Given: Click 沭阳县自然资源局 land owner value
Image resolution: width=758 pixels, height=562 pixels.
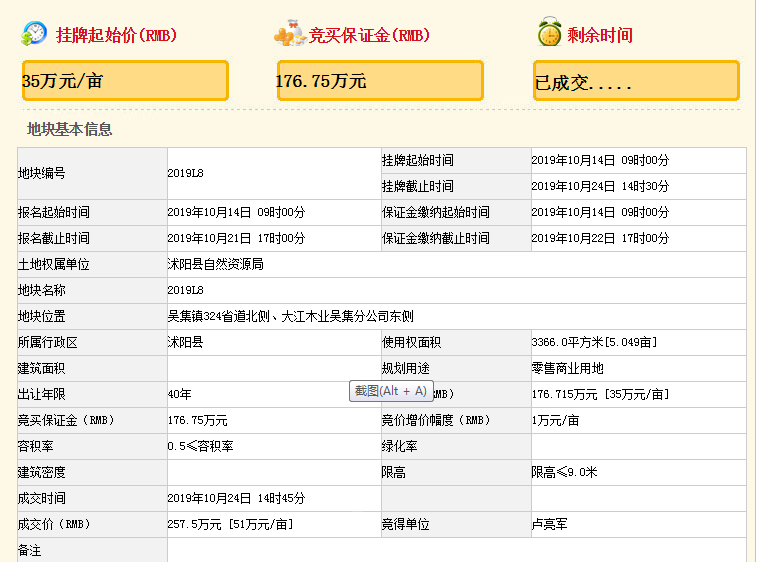Looking at the screenshot, I should tap(216, 265).
